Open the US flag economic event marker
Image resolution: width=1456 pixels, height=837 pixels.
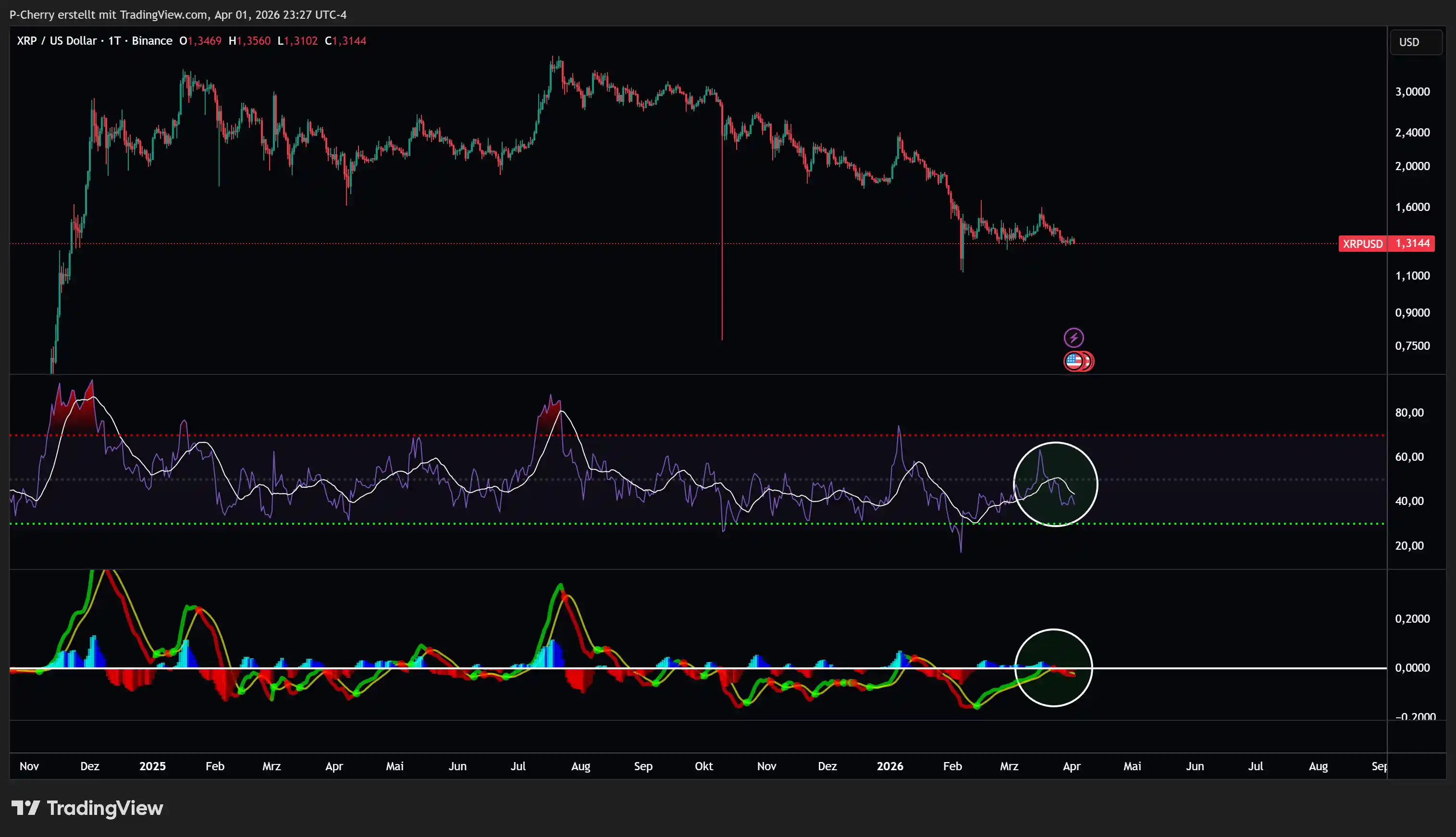coord(1073,361)
